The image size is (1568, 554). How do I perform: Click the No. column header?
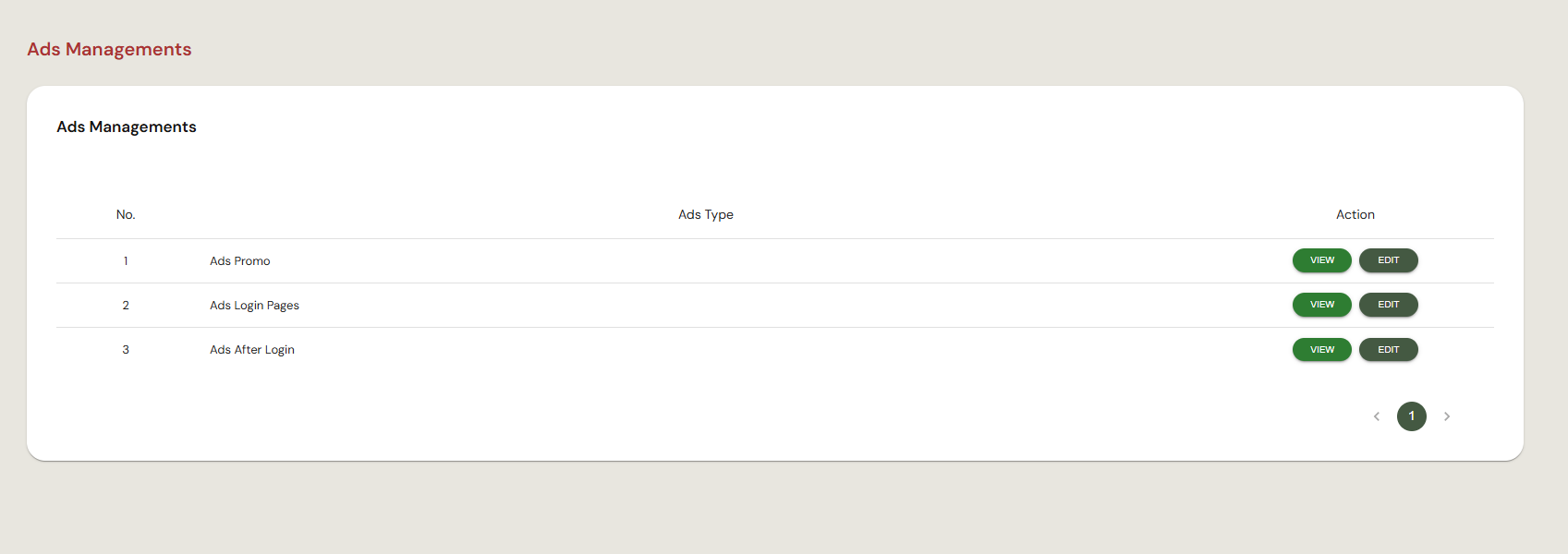126,214
